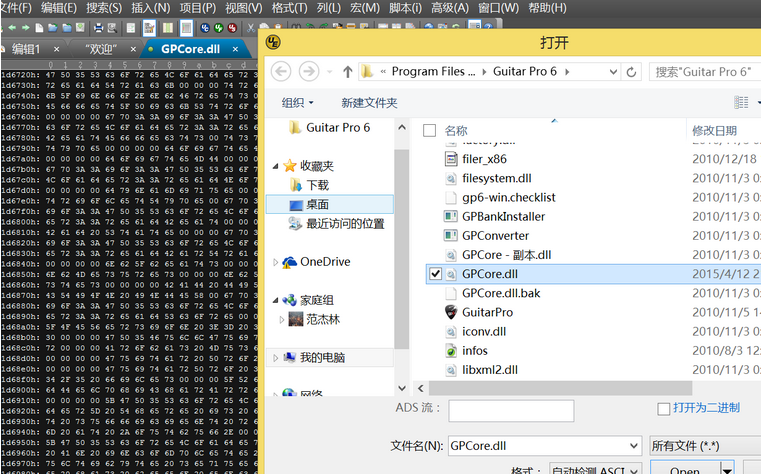Open the address bar history dropdown
This screenshot has height=474, width=763.
pyautogui.click(x=613, y=72)
